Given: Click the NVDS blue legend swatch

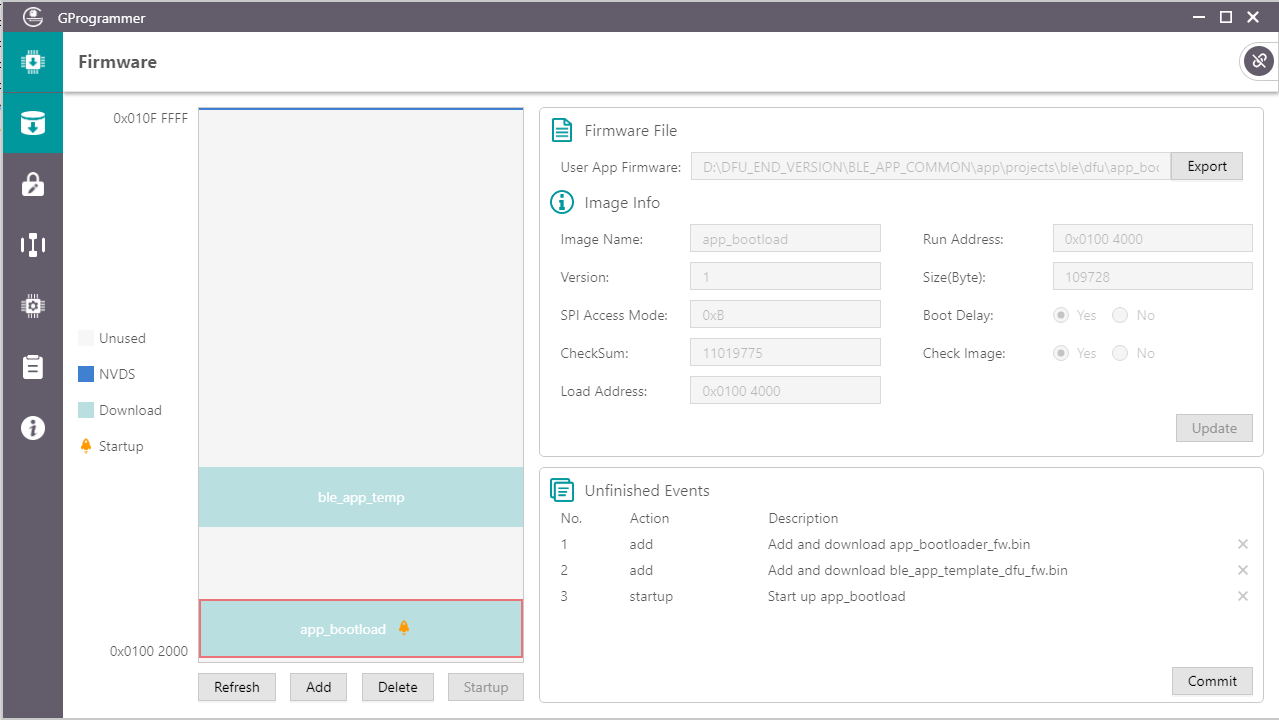Looking at the screenshot, I should click(x=86, y=374).
